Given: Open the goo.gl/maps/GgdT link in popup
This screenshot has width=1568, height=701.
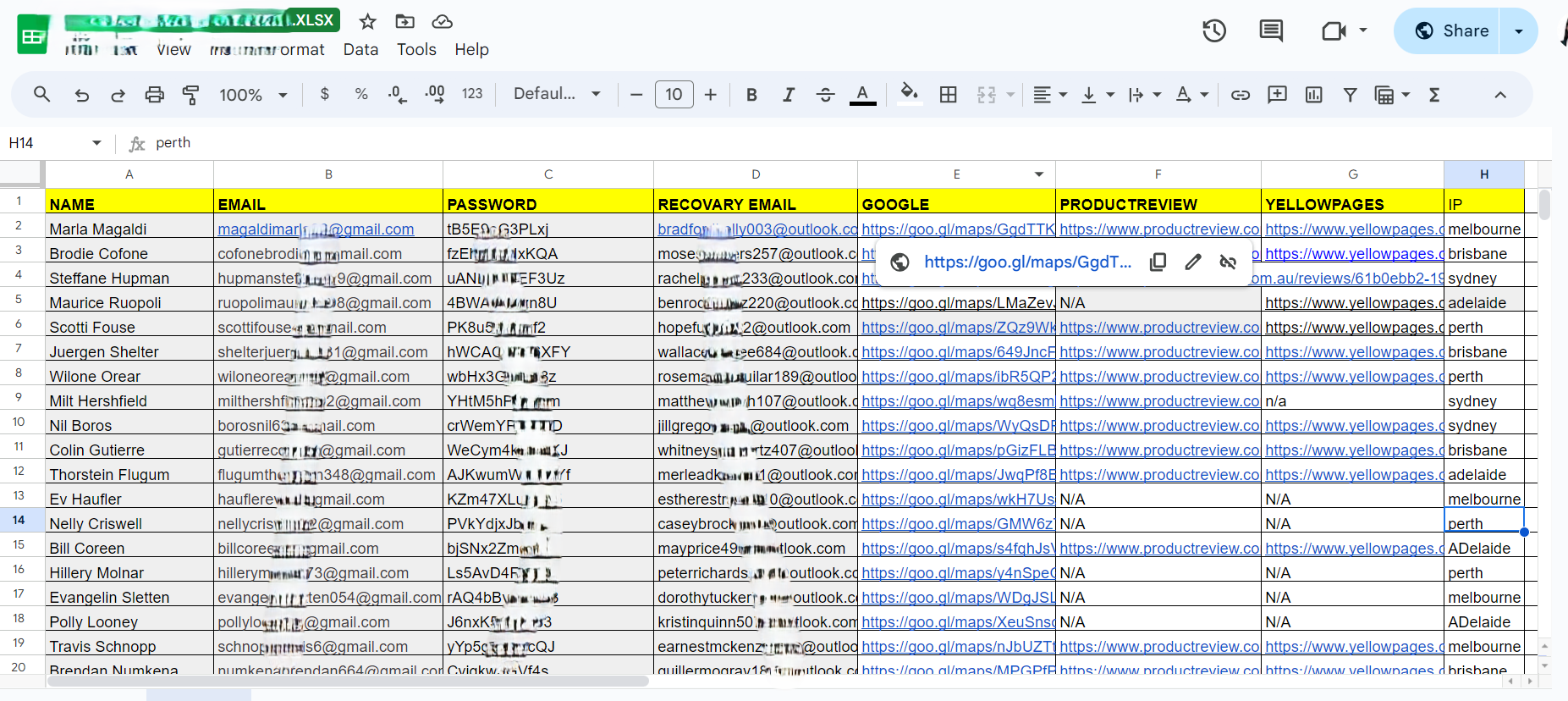Looking at the screenshot, I should pyautogui.click(x=1027, y=262).
